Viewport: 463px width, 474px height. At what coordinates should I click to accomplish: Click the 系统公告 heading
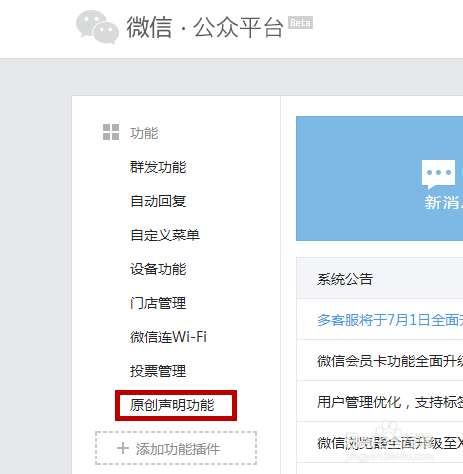coord(345,279)
